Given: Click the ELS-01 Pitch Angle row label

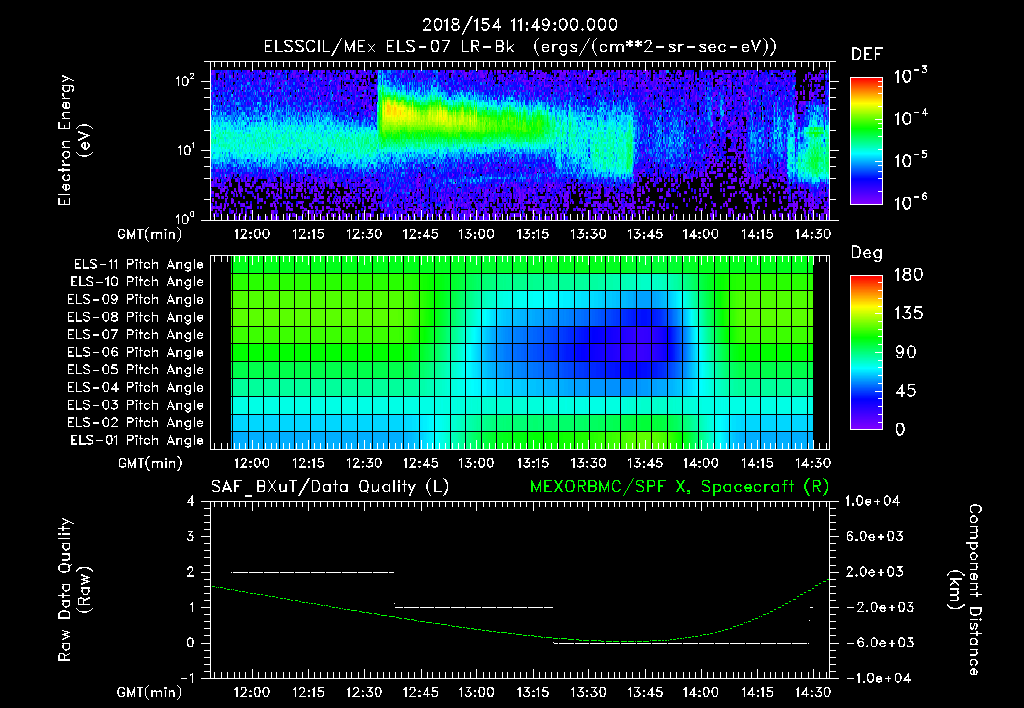Looking at the screenshot, I should tap(137, 440).
